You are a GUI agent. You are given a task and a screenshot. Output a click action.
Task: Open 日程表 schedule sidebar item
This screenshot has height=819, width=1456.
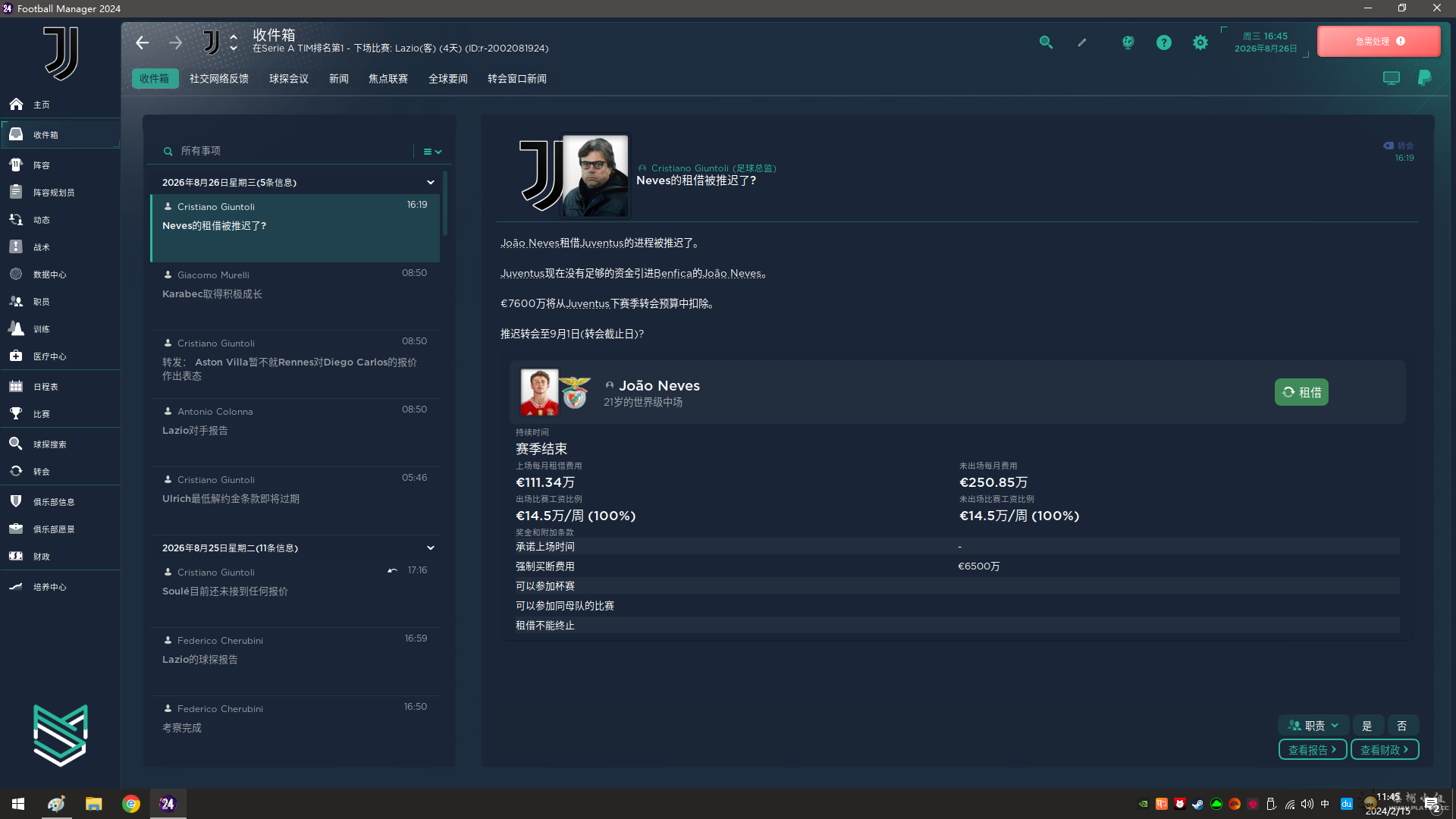[45, 387]
